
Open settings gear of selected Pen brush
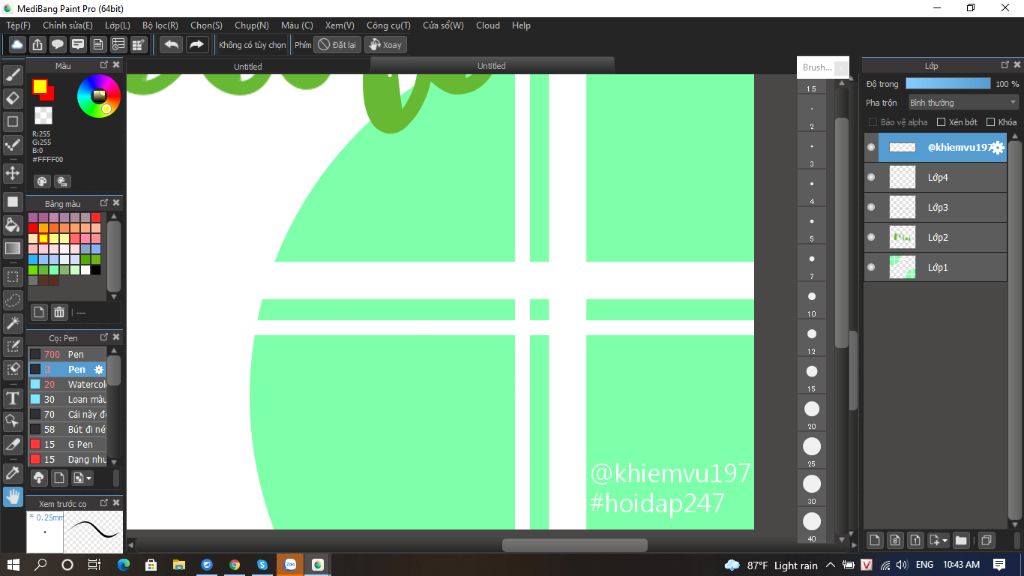99,370
